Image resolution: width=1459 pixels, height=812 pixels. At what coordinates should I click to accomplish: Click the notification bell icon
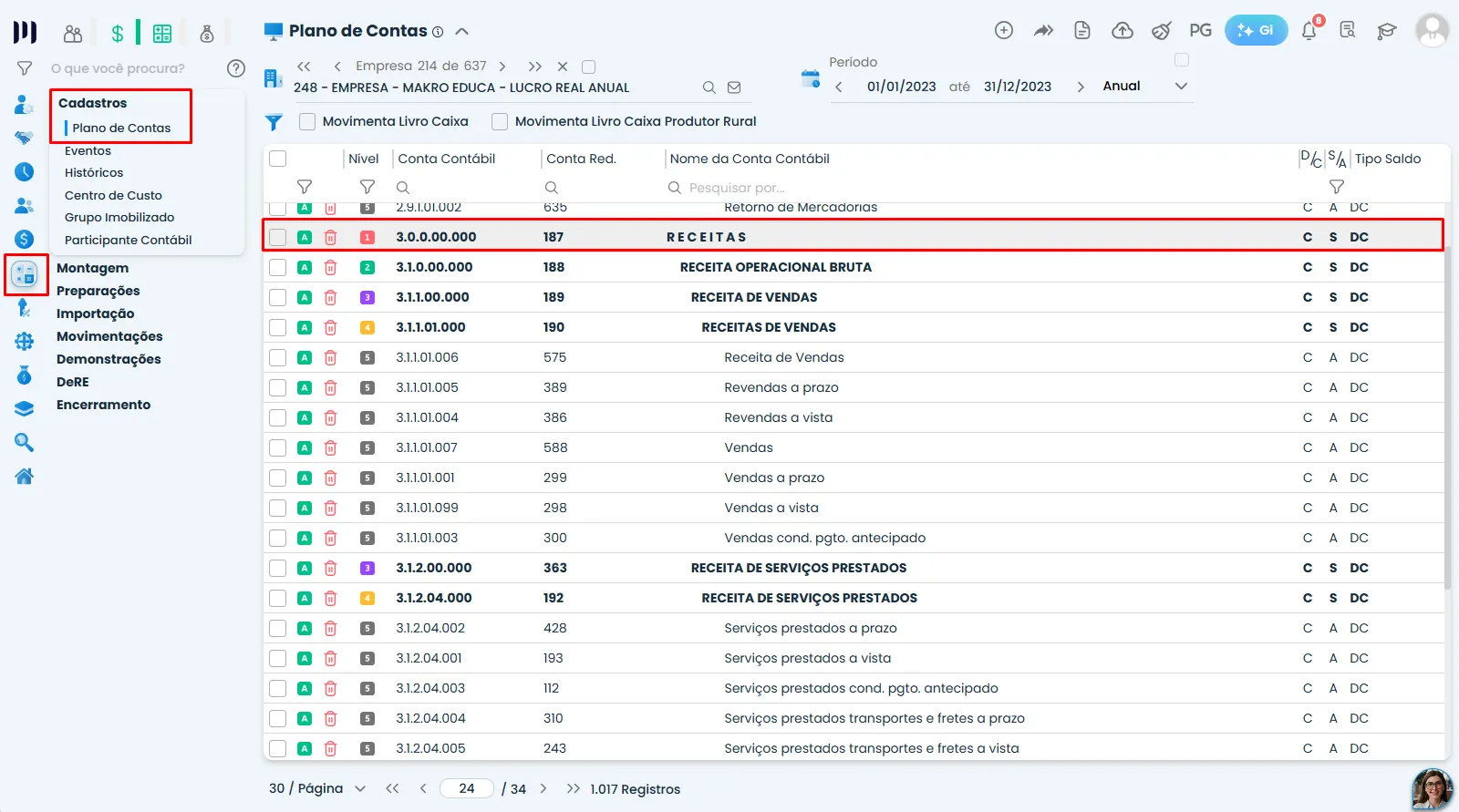[x=1309, y=30]
